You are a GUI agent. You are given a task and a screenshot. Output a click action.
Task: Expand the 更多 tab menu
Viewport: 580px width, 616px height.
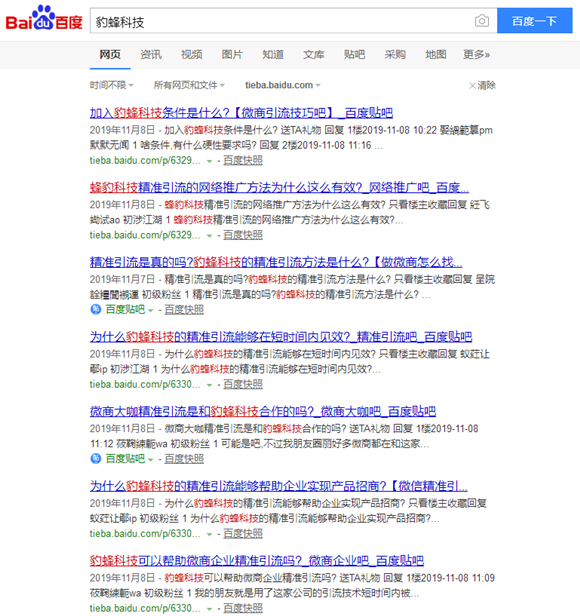476,55
